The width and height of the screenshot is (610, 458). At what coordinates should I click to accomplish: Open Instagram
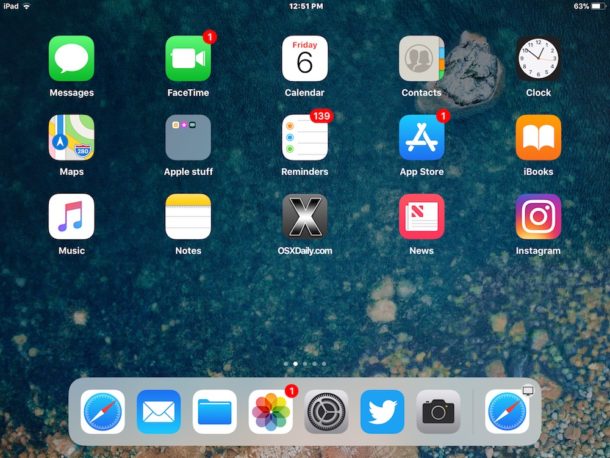pyautogui.click(x=538, y=216)
